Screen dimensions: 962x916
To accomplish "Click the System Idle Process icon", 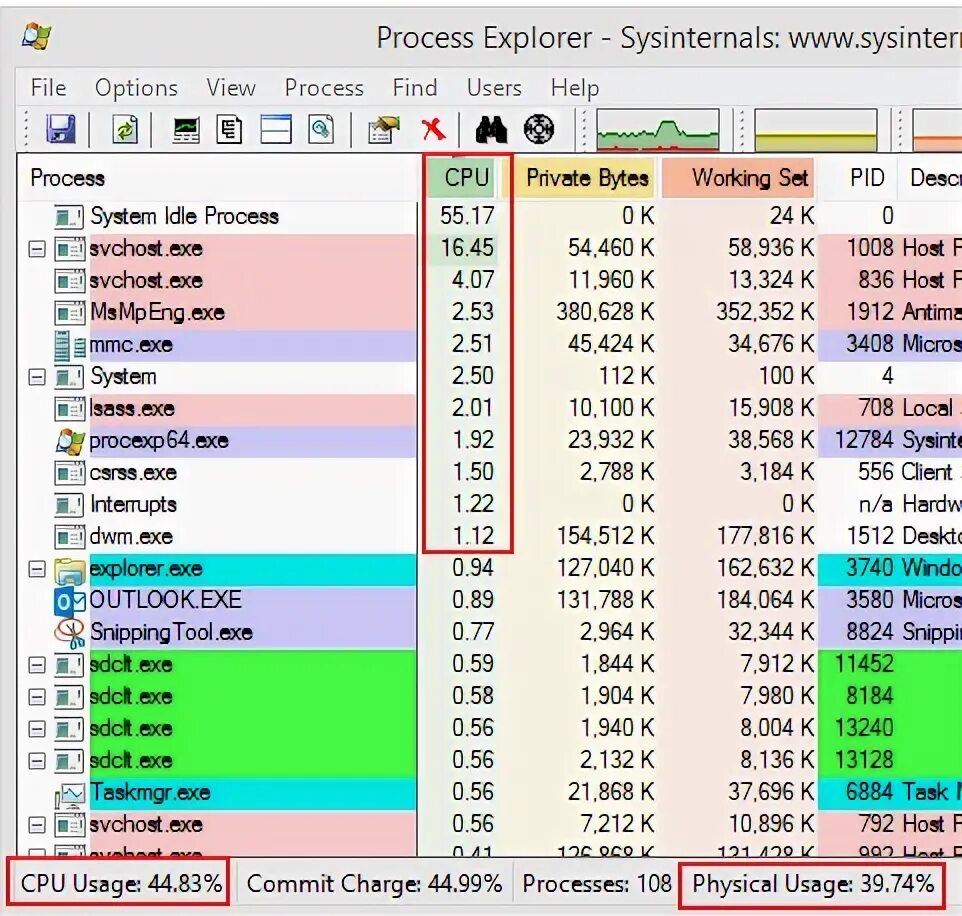I will click(69, 217).
